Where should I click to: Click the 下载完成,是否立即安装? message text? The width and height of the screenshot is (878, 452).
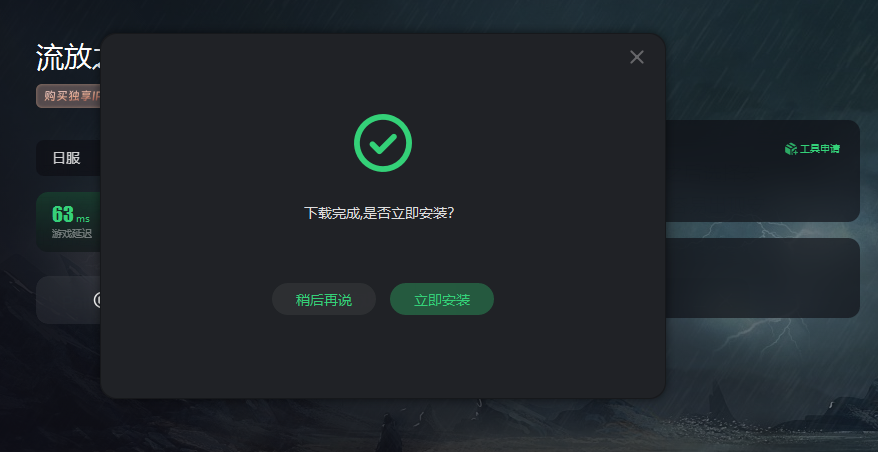(379, 213)
